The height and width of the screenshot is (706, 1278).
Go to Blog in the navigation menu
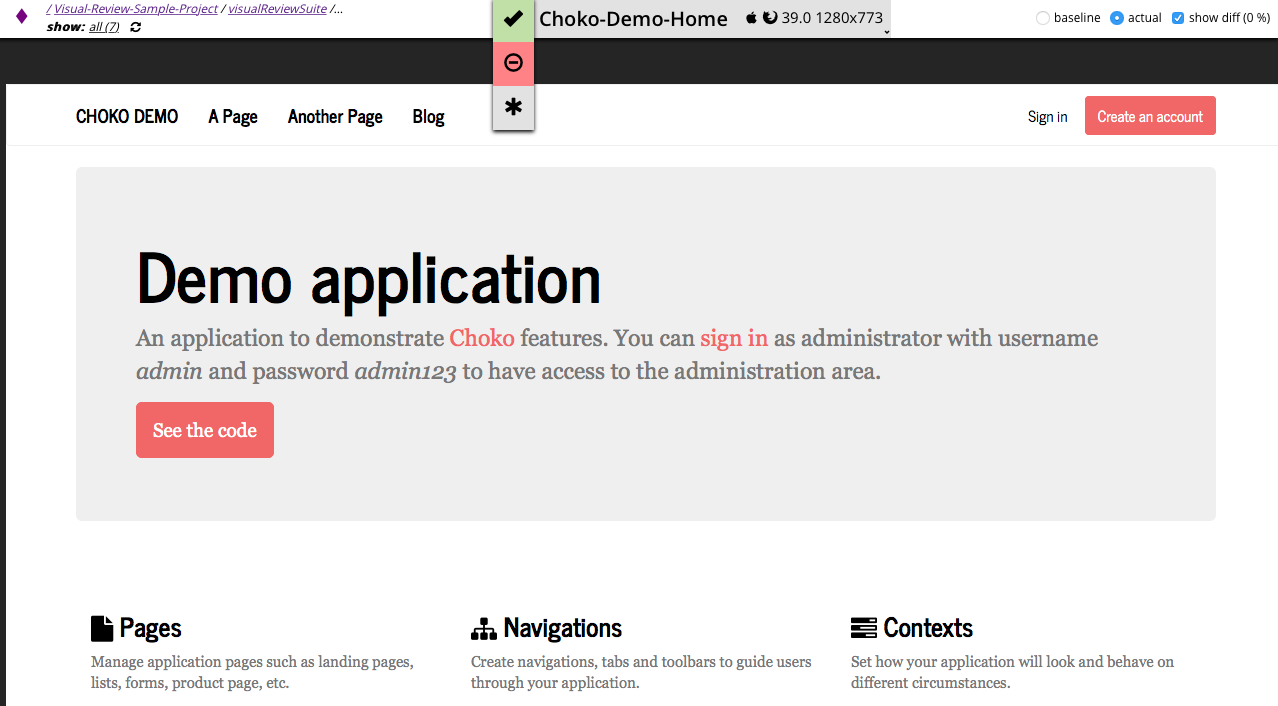[428, 117]
